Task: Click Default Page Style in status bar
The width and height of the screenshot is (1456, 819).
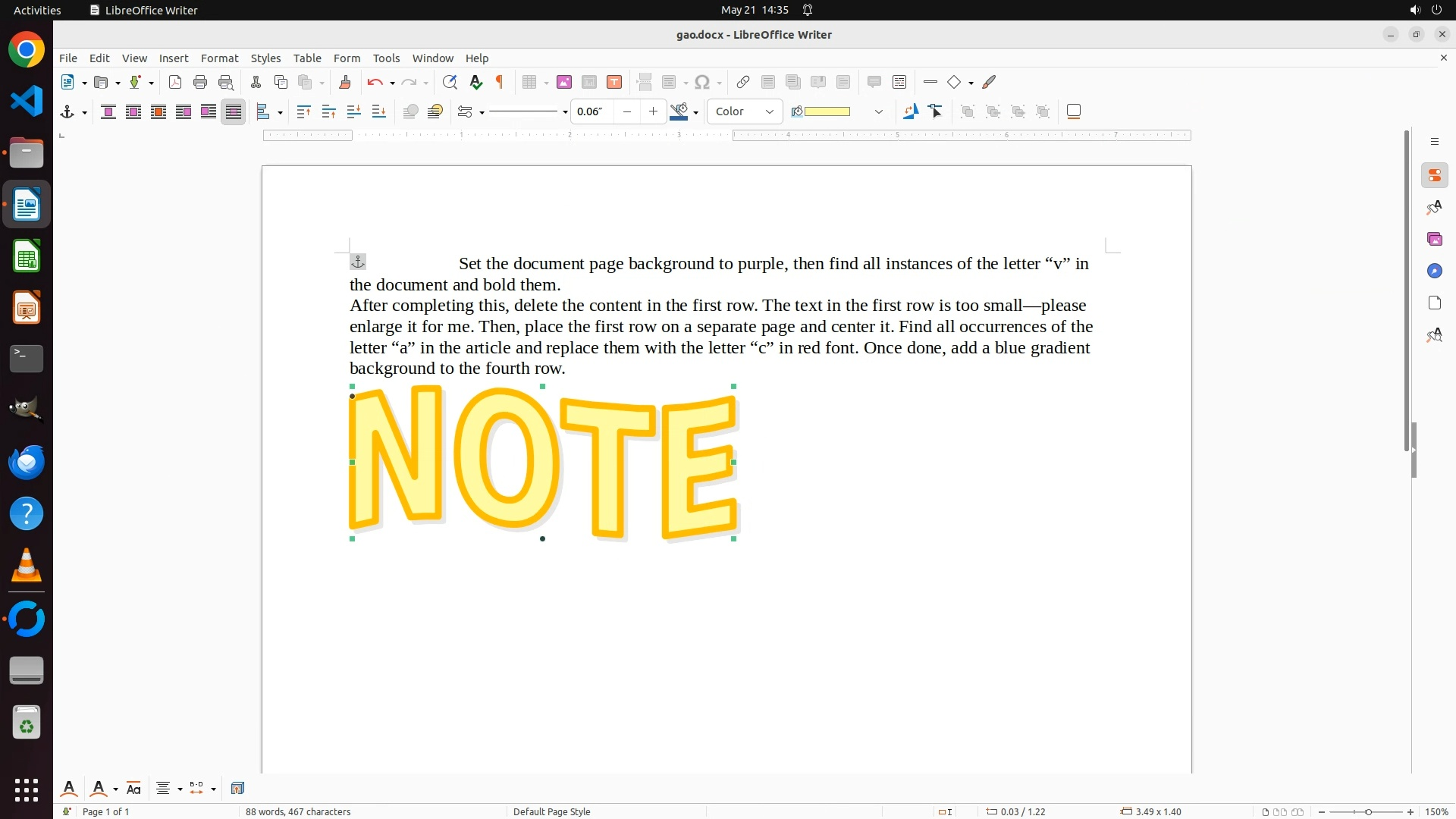Action: click(x=551, y=811)
